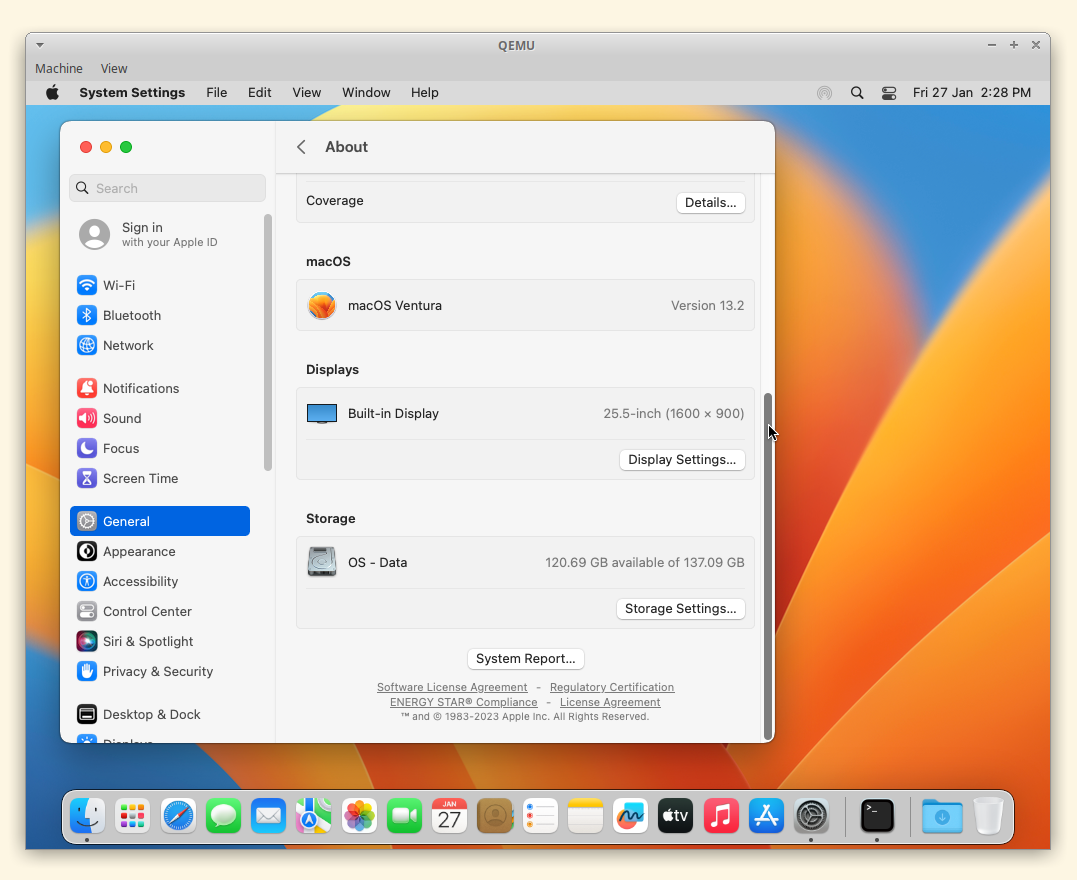Open the Accessibility settings pane
This screenshot has height=880, width=1077.
[x=140, y=581]
